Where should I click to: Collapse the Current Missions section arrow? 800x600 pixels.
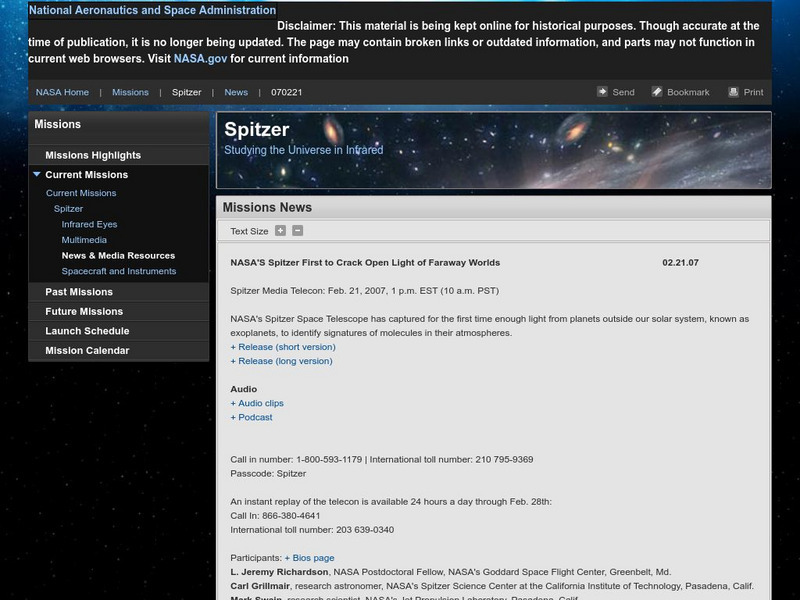(37, 174)
